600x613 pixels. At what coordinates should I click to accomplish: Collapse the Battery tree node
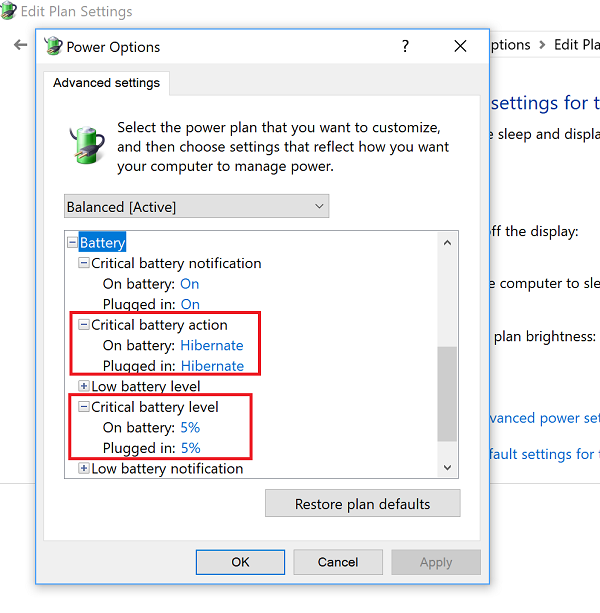tap(72, 243)
